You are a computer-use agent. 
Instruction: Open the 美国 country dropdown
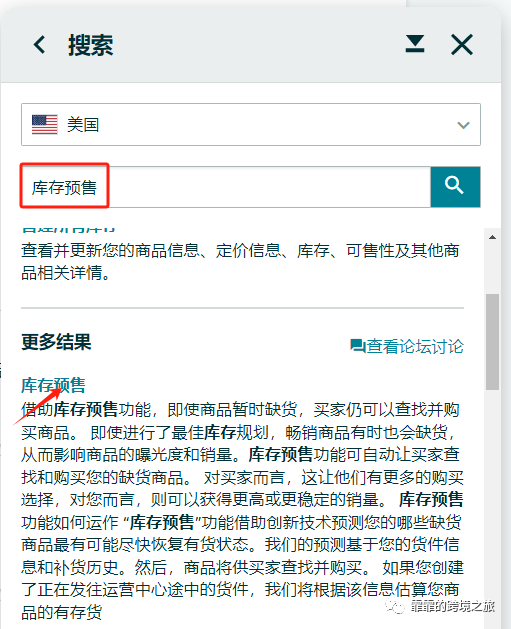251,124
